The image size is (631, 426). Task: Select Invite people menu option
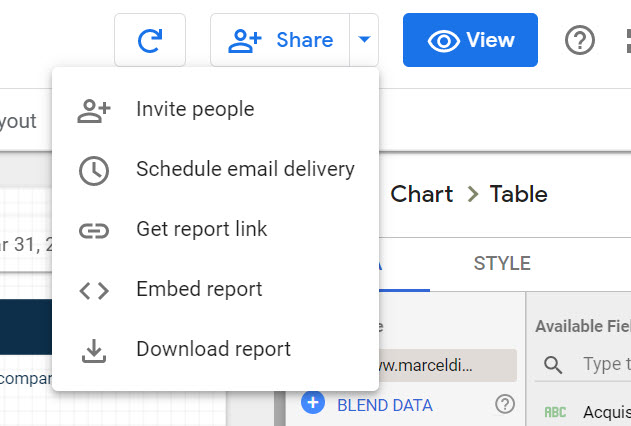click(x=195, y=110)
